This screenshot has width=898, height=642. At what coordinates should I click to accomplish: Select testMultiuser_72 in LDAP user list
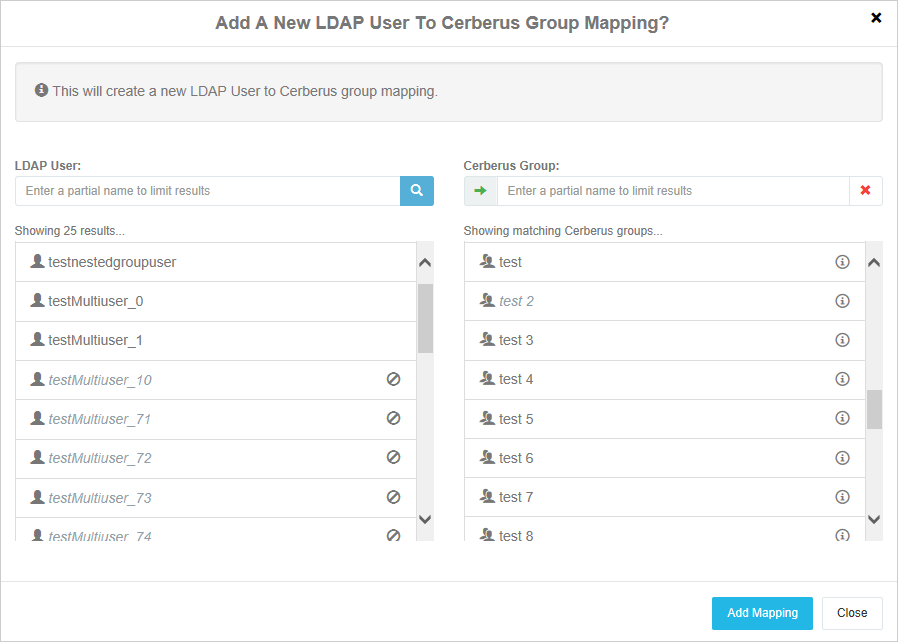pos(216,459)
